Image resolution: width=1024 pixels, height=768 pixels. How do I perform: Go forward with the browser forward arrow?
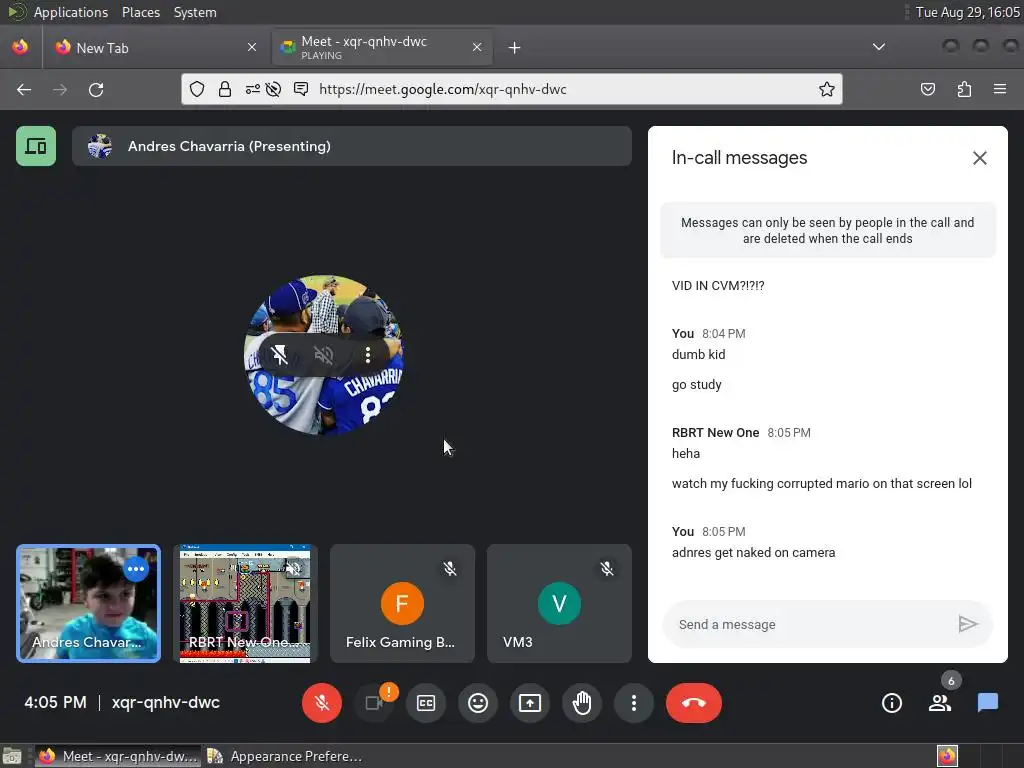click(x=60, y=89)
